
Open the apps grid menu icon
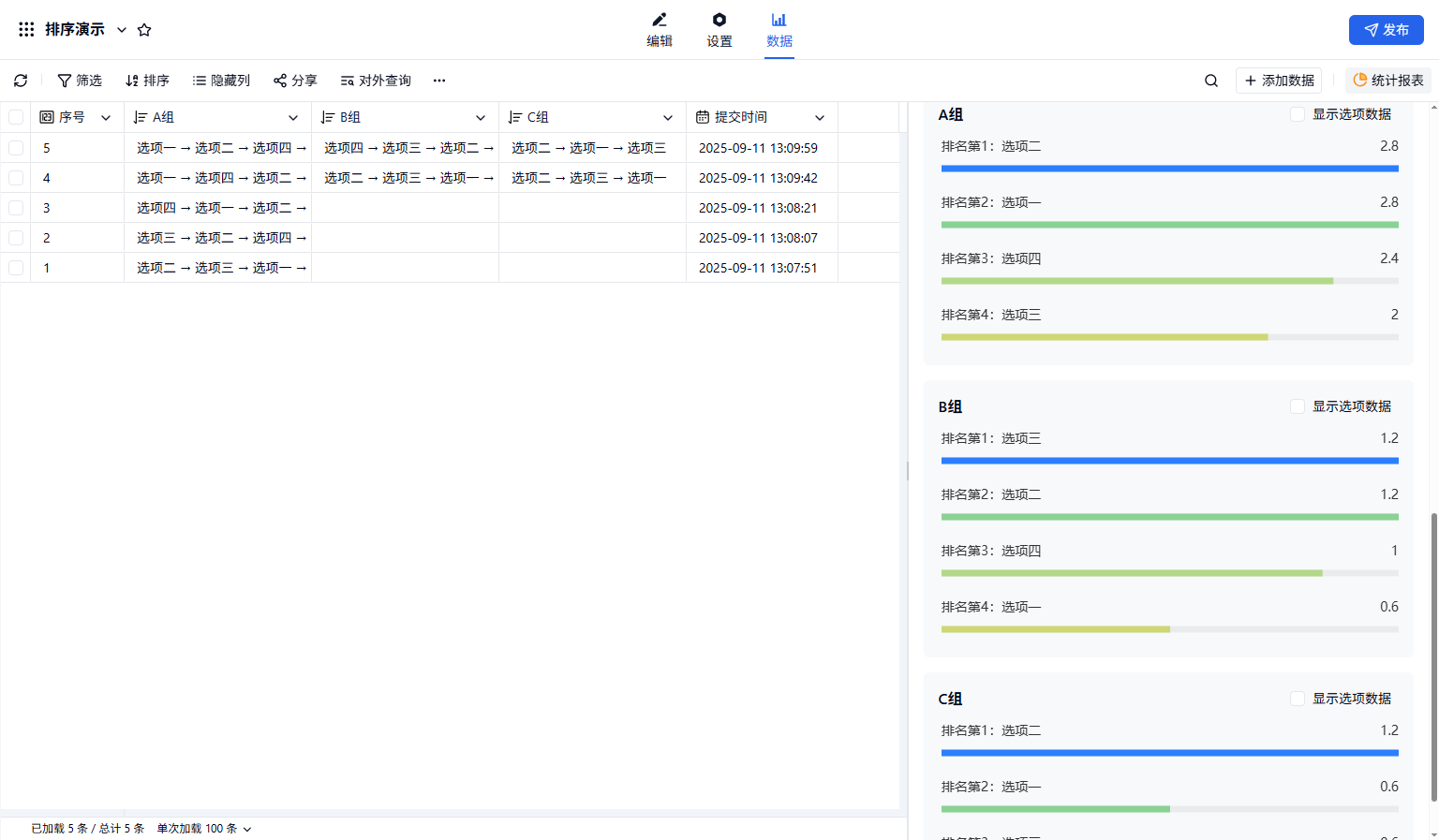26,30
